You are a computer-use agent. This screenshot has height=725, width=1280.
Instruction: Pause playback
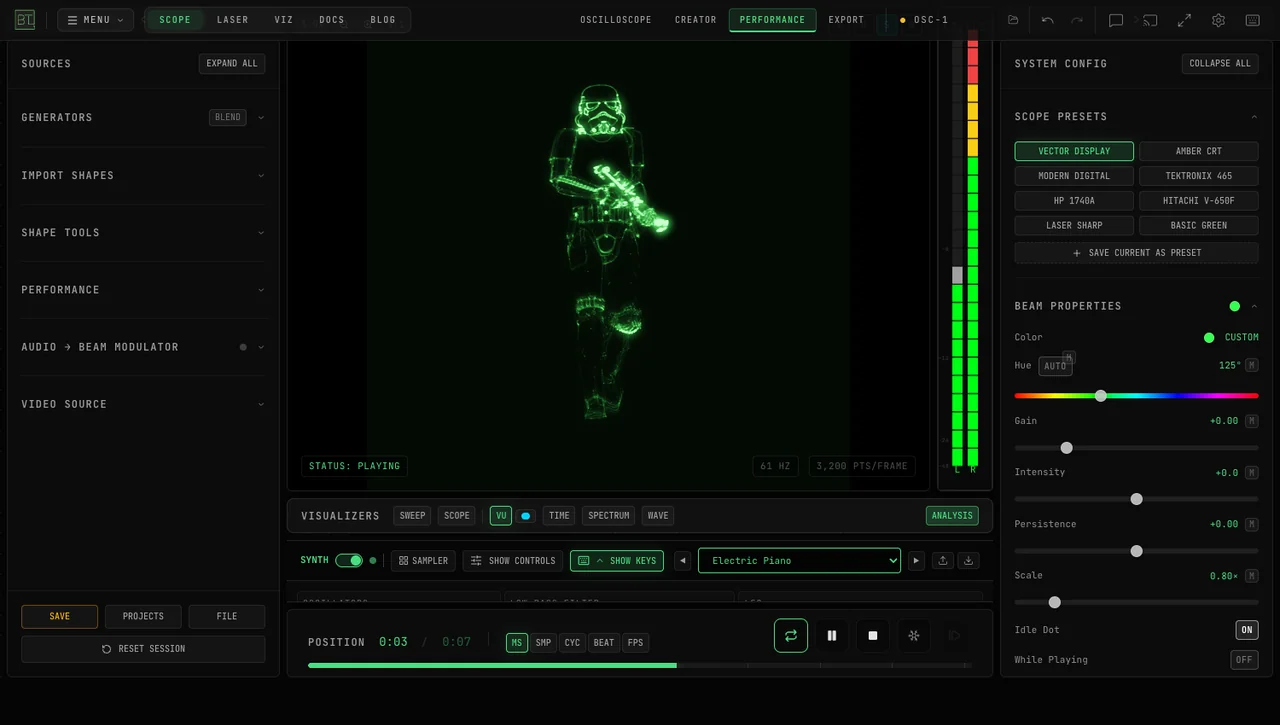832,635
